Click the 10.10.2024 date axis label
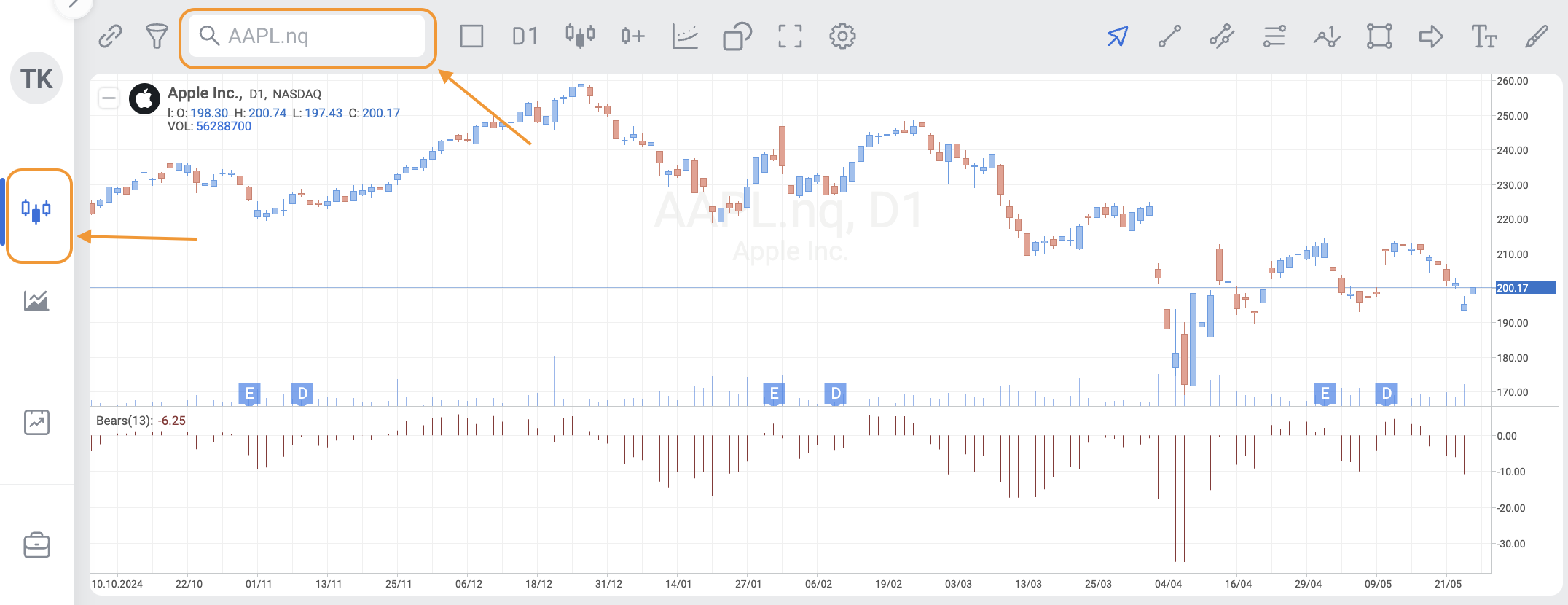 tap(117, 584)
